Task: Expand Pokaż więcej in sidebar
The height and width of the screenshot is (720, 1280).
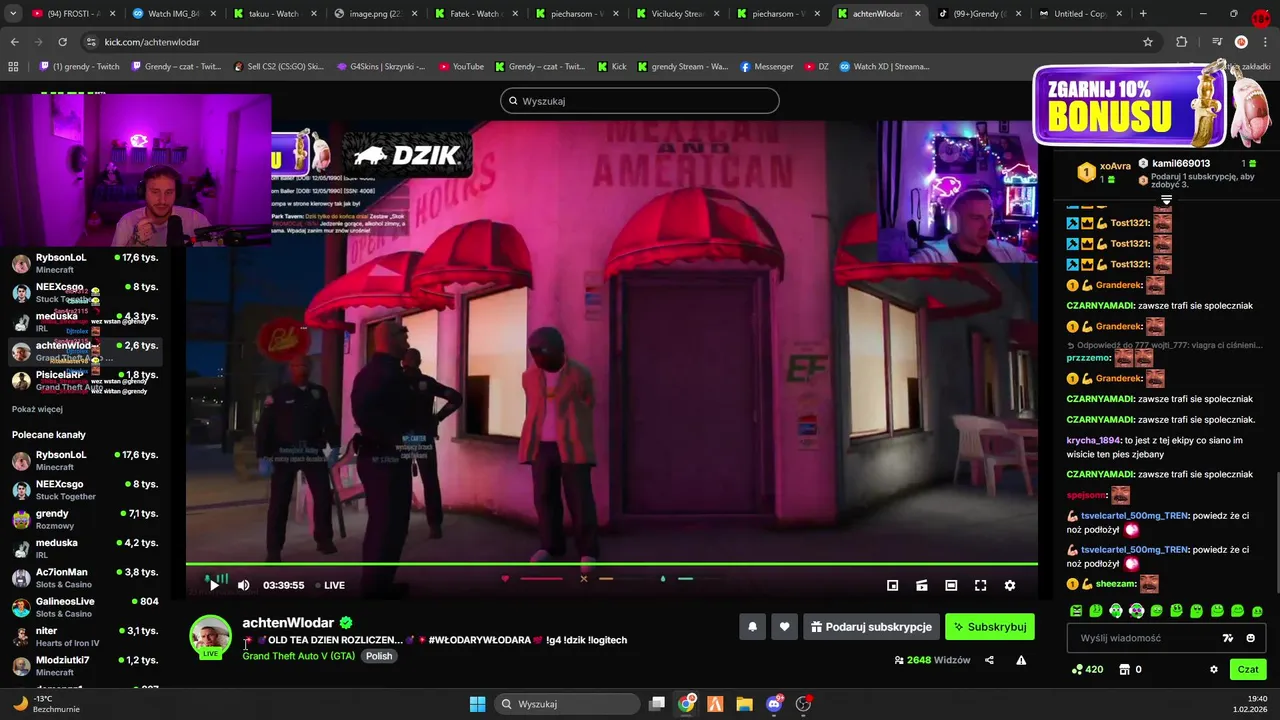Action: 37,409
